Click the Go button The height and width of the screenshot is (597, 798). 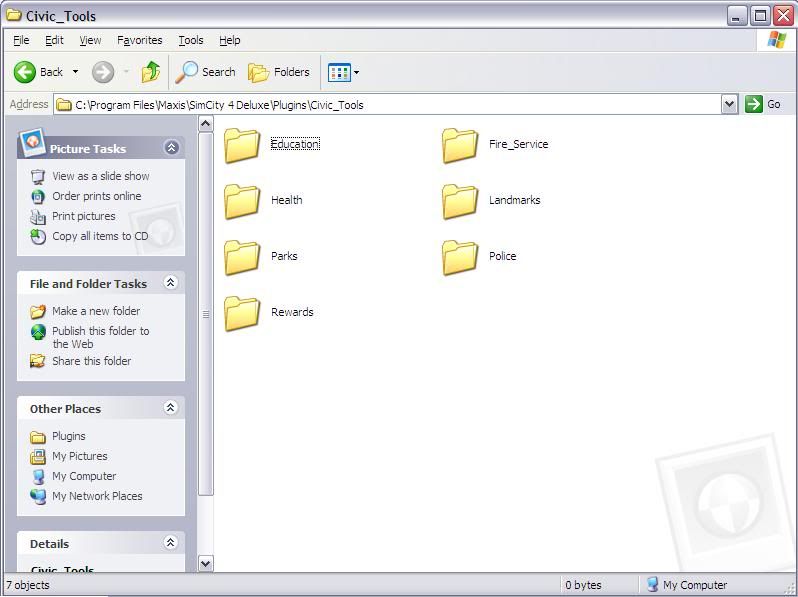[x=763, y=104]
